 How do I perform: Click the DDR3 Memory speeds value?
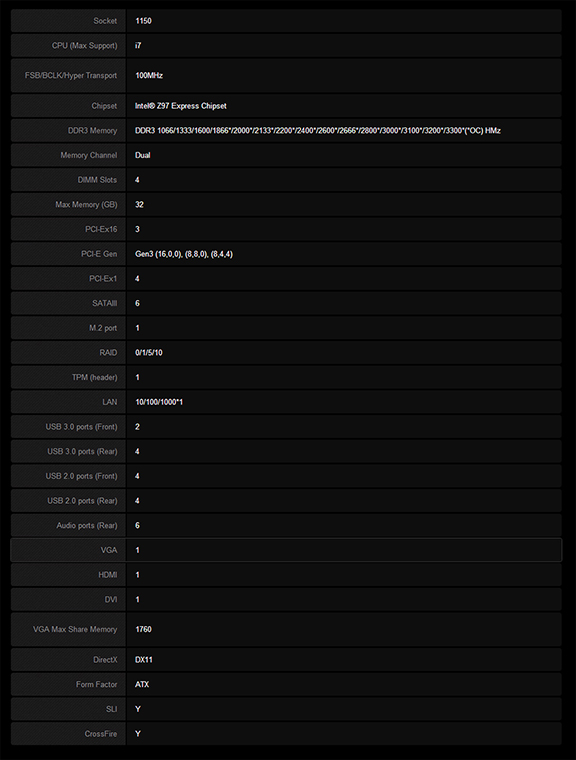pyautogui.click(x=318, y=130)
